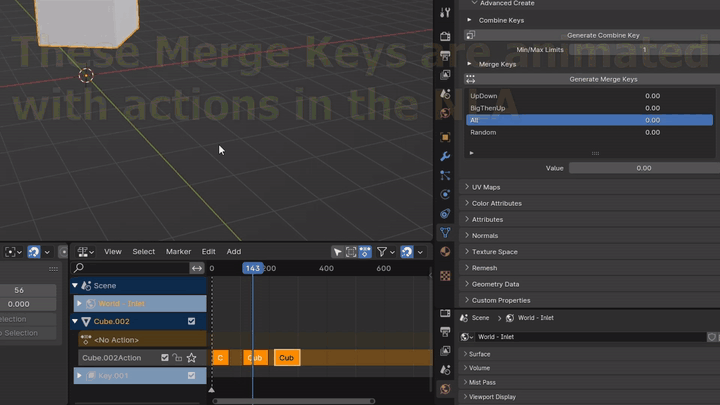
Task: Open the Tool properties tab
Action: (445, 13)
